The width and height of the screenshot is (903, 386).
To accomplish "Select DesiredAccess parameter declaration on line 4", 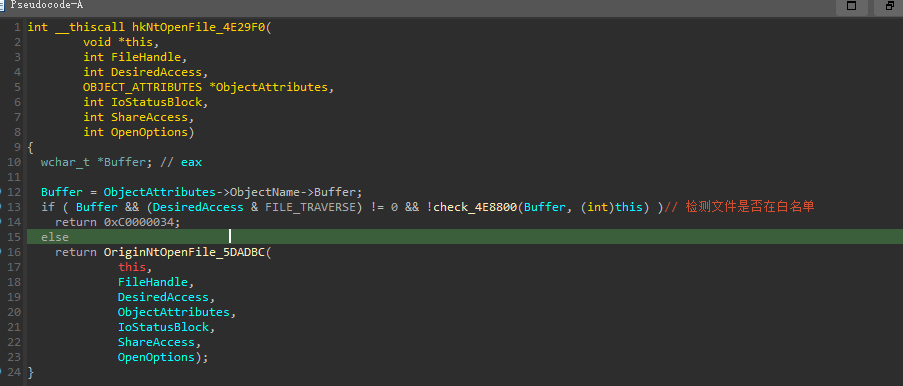I will point(142,72).
